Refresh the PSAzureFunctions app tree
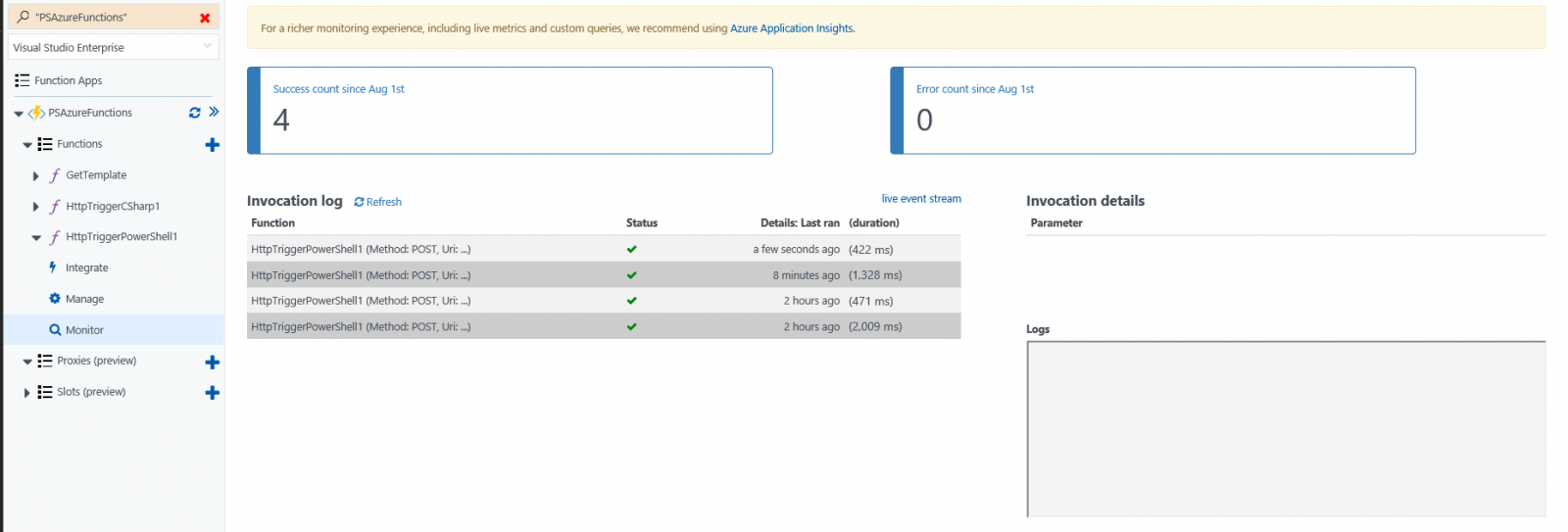The width and height of the screenshot is (1568, 532). pos(195,113)
